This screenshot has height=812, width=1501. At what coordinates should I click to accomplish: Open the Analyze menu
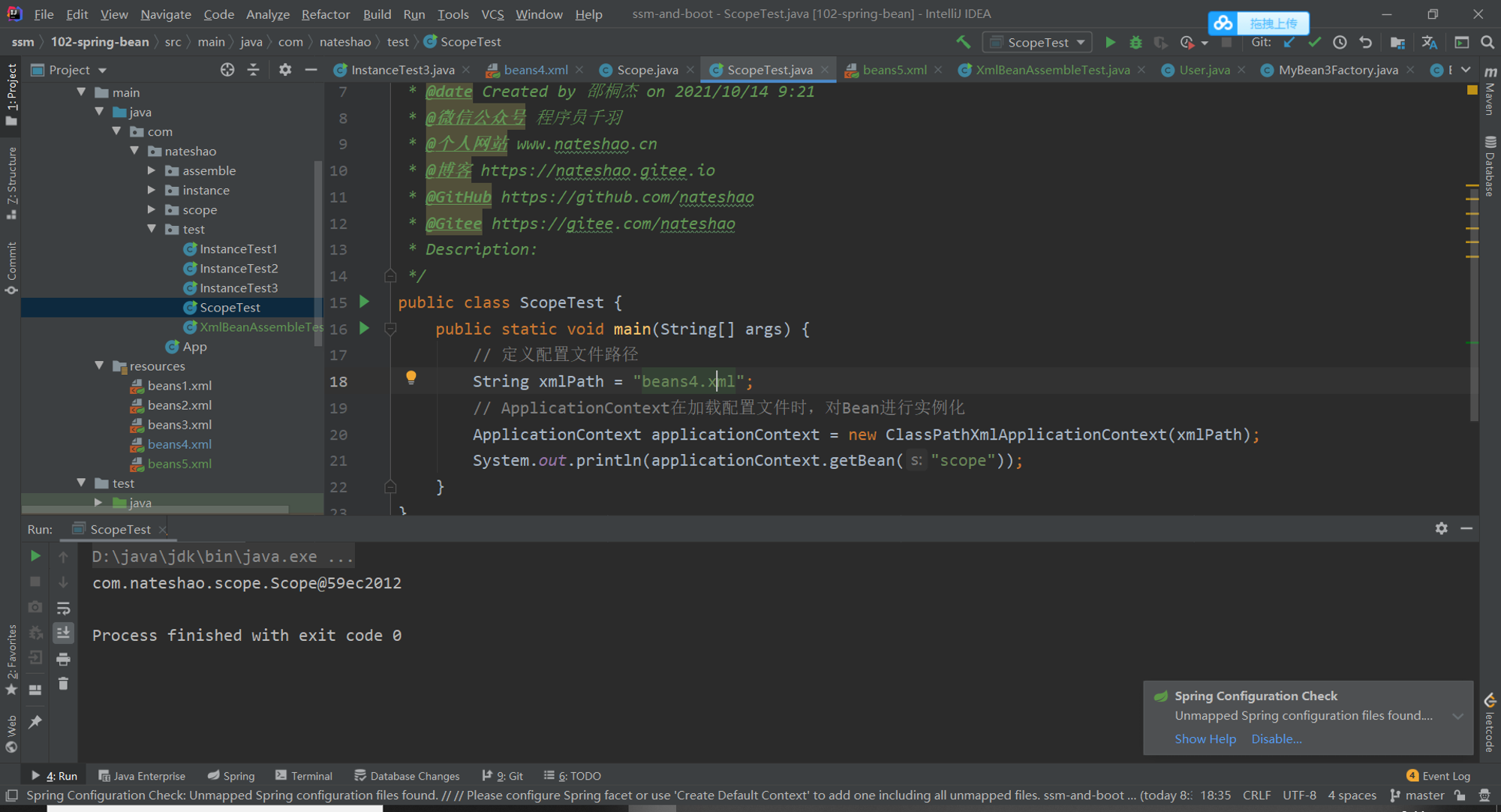[x=268, y=14]
